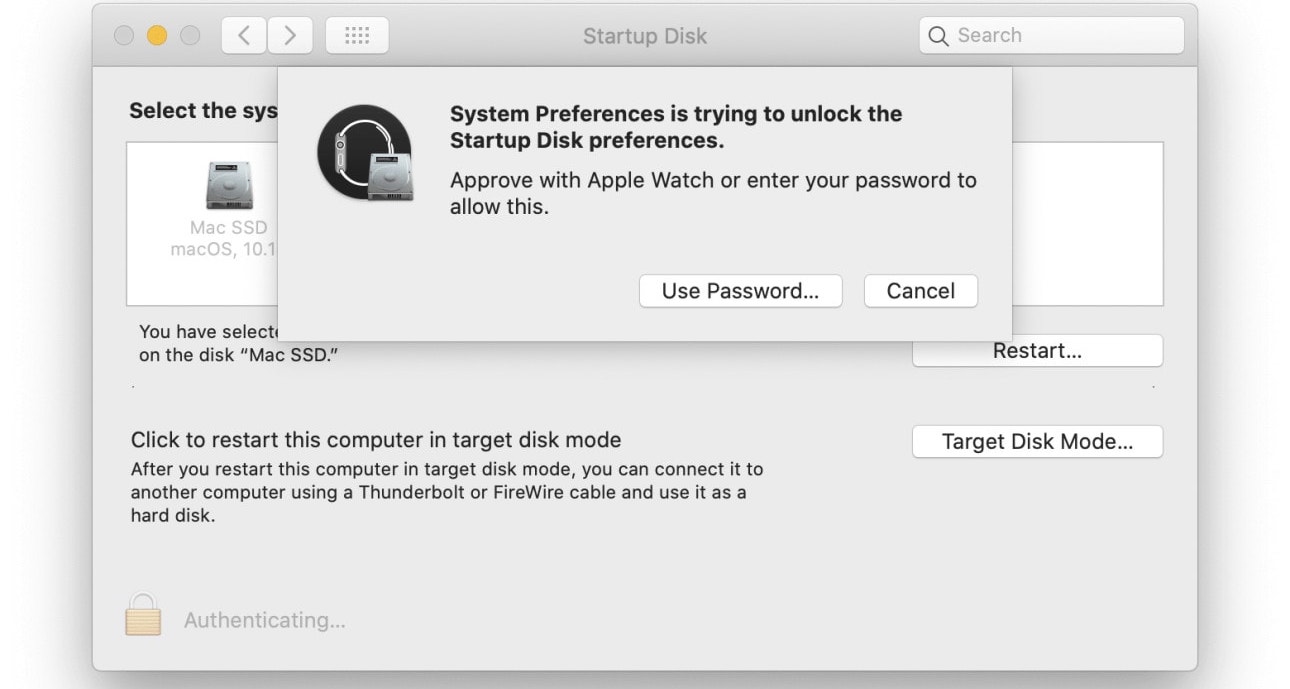
Task: Choose Use Password… in the dialog
Action: tap(740, 291)
